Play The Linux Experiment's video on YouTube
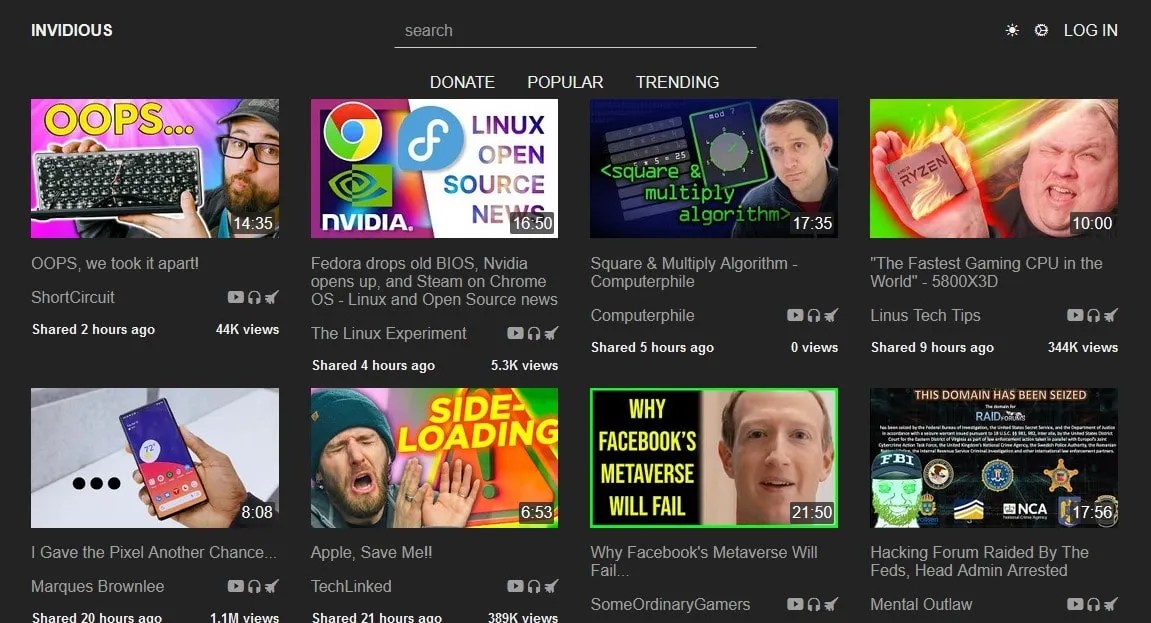Screen dimensions: 1151x623 pyautogui.click(x=515, y=333)
